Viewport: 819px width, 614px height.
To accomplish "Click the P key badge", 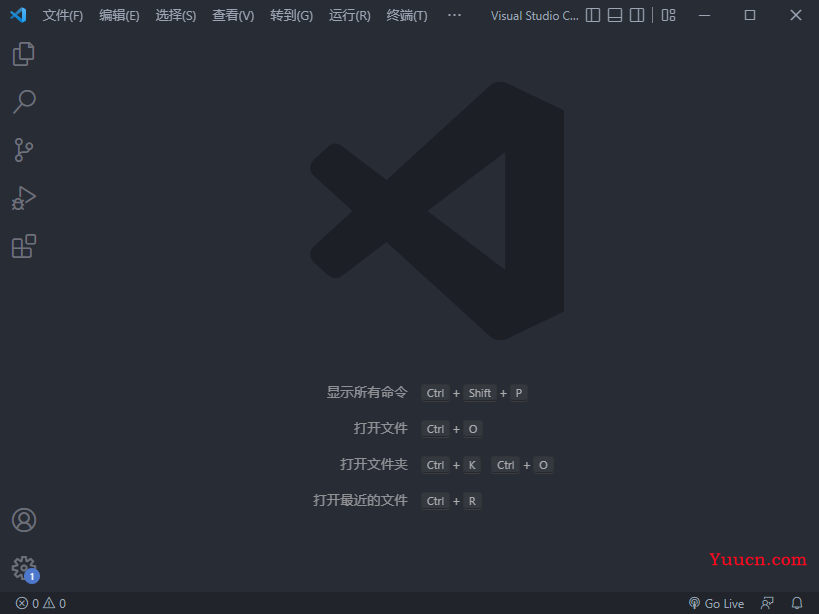I will point(519,393).
